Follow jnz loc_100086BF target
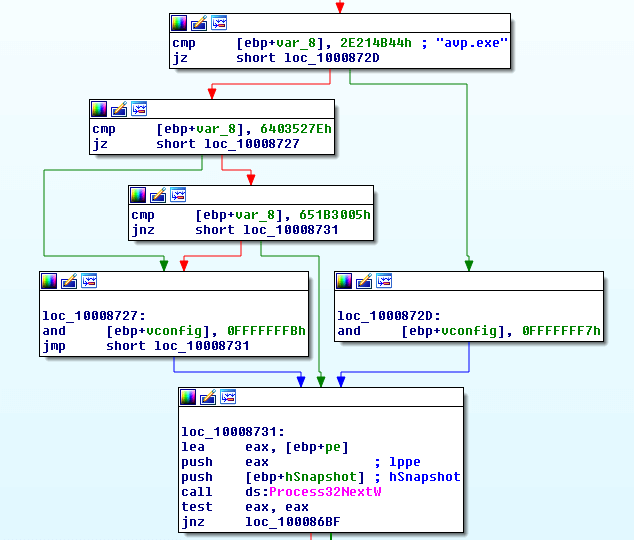The image size is (634, 540). pos(293,522)
